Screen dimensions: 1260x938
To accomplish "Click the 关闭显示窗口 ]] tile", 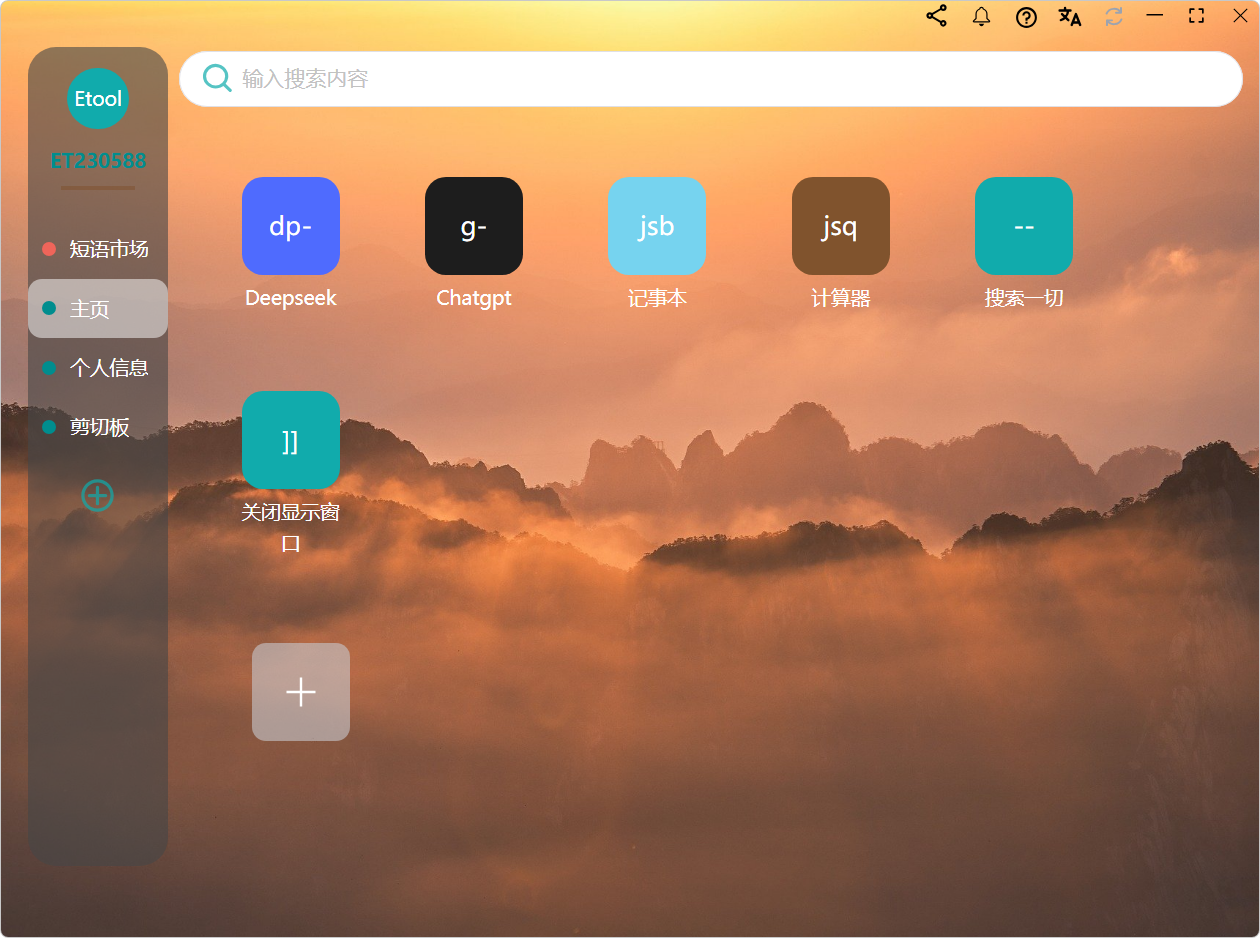I will point(291,440).
